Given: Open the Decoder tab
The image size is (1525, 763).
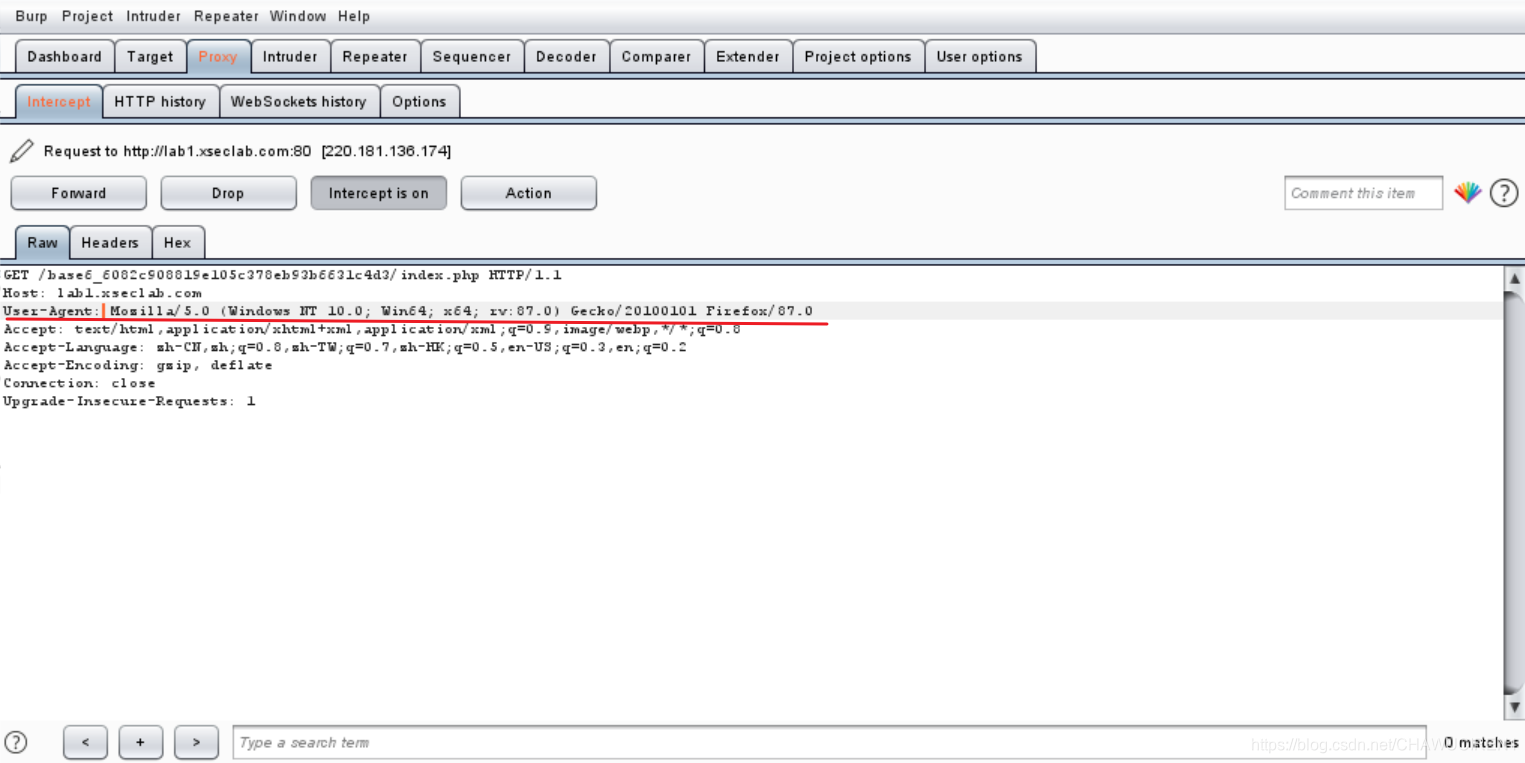Looking at the screenshot, I should 566,56.
